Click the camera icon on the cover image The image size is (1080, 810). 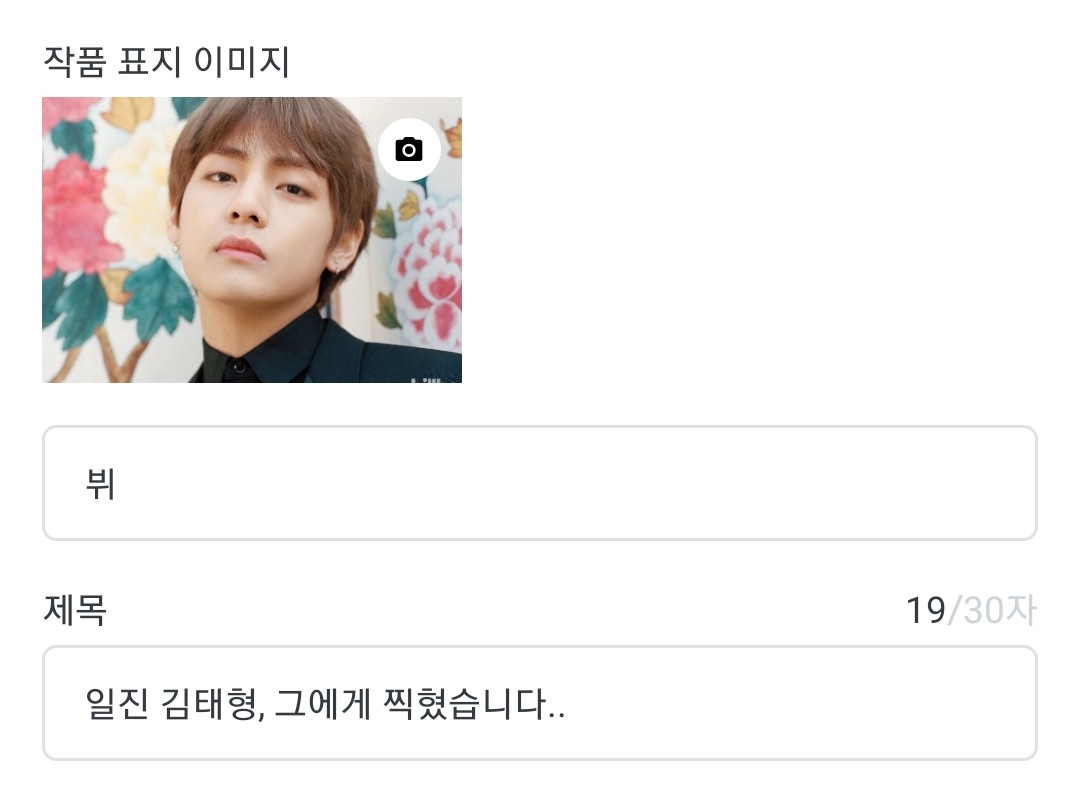(x=409, y=150)
